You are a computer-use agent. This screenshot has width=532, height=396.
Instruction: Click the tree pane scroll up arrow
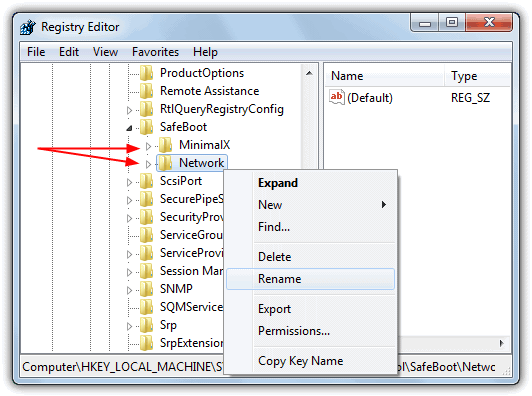pos(309,73)
